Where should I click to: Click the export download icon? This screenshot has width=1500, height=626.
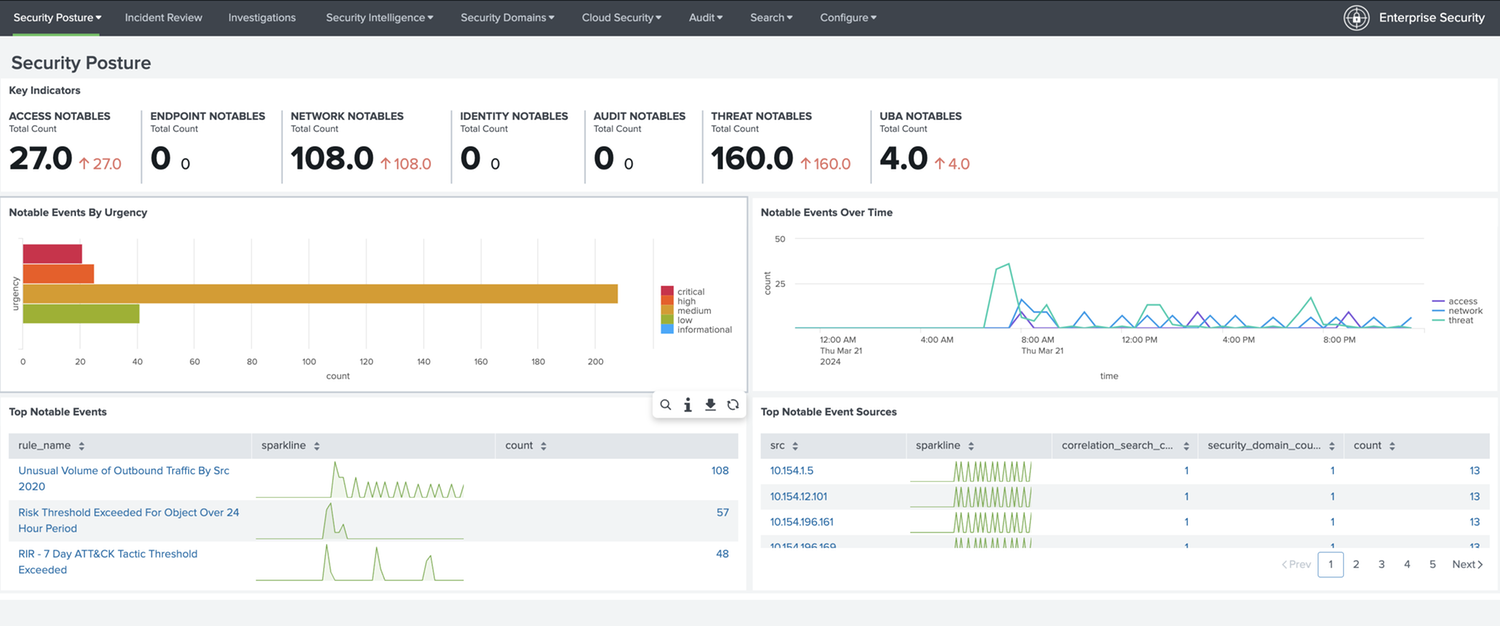(x=711, y=405)
